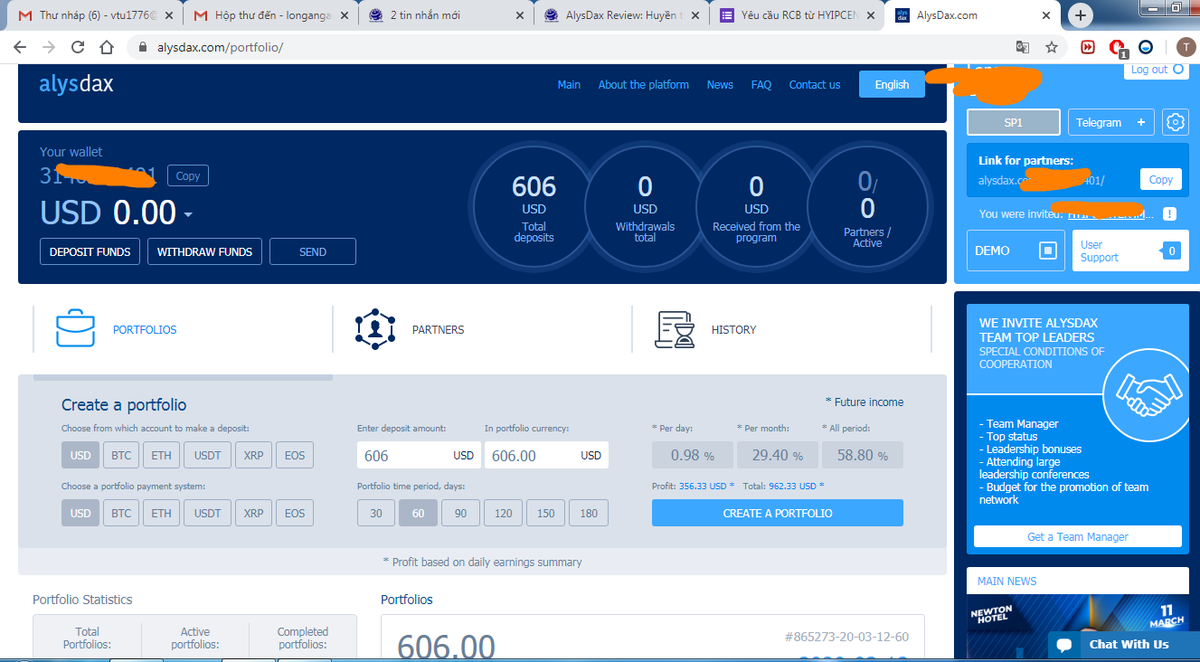Screen dimensions: 1200x662
Task: Select BTC as deposit account
Action: click(121, 455)
